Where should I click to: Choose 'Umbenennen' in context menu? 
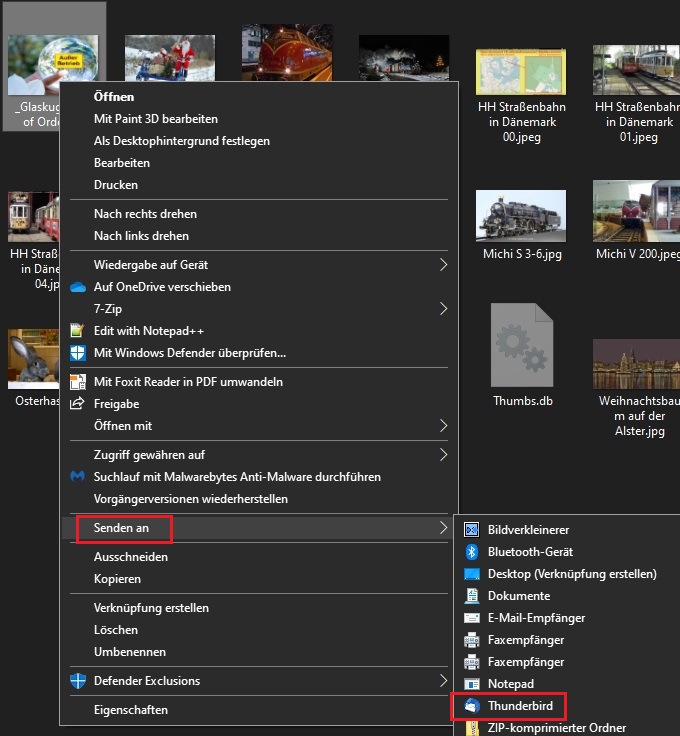tap(129, 652)
